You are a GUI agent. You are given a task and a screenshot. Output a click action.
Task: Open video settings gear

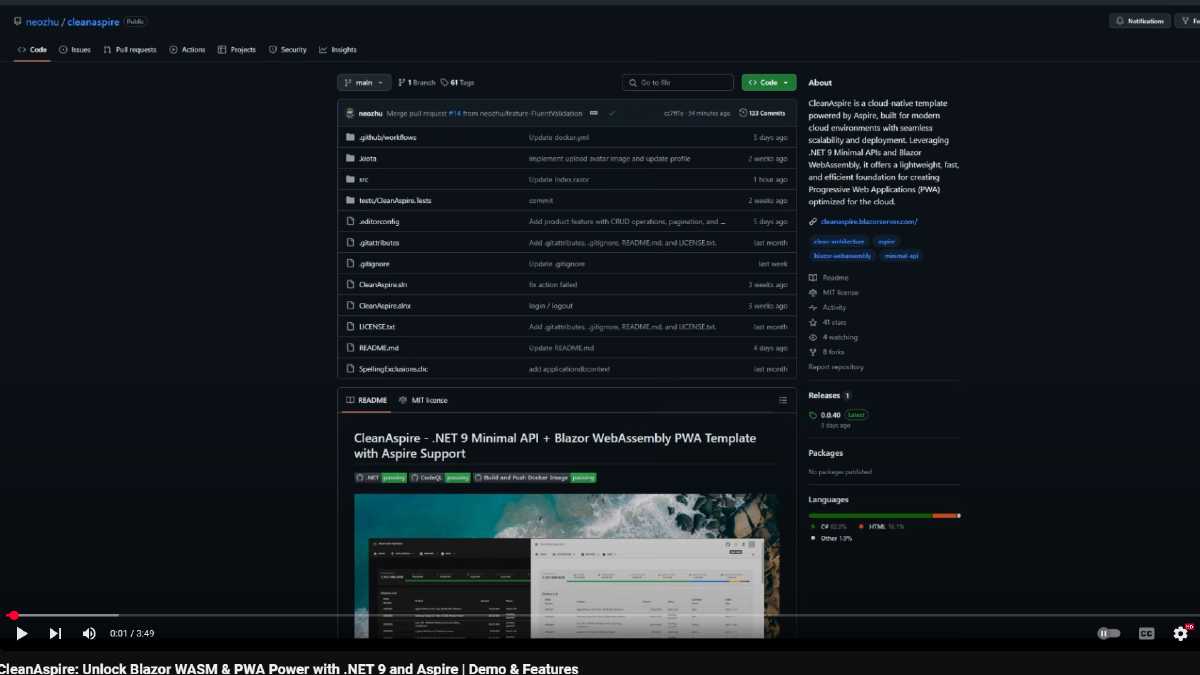pos(1181,633)
